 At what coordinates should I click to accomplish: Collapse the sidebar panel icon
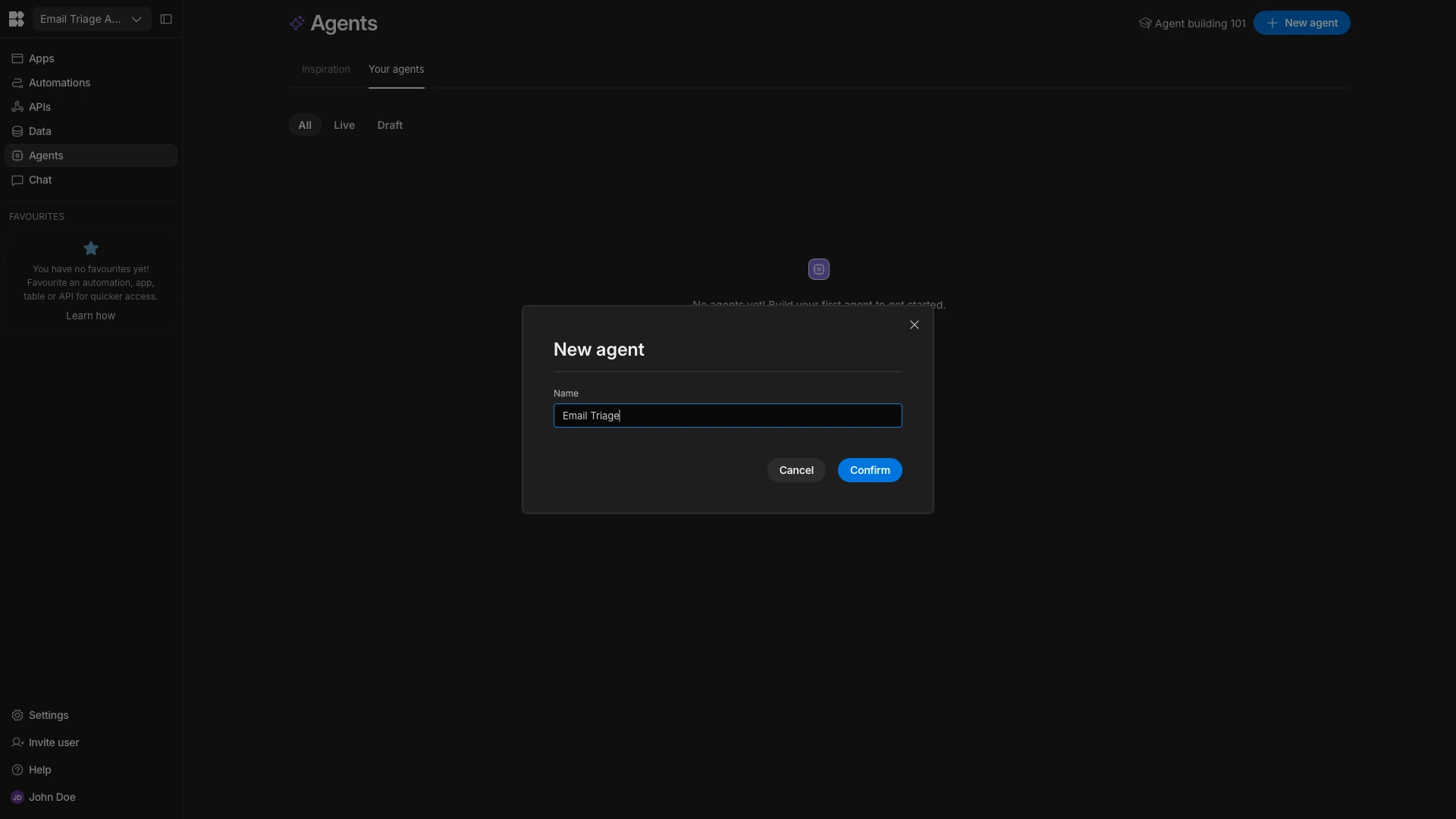166,19
